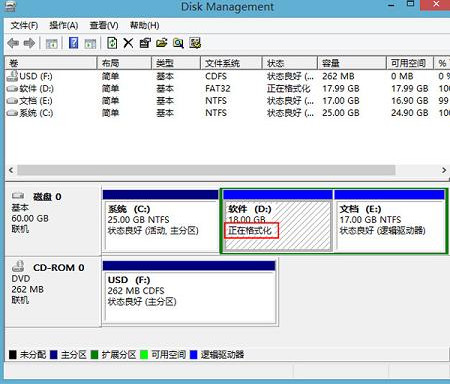Select the CD-ROM 0 DVD disk header

[x=53, y=291]
